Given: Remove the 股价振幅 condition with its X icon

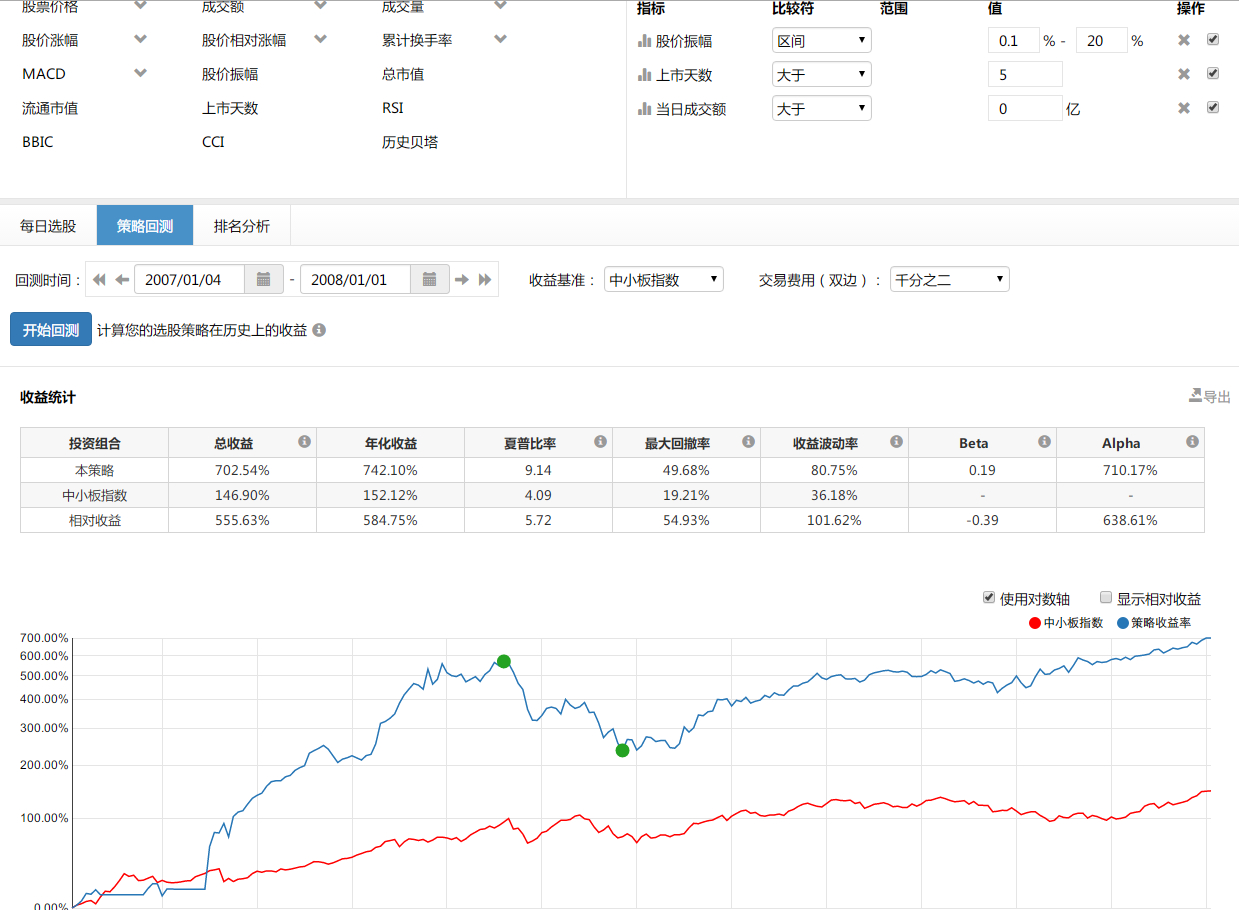Looking at the screenshot, I should click(x=1184, y=41).
